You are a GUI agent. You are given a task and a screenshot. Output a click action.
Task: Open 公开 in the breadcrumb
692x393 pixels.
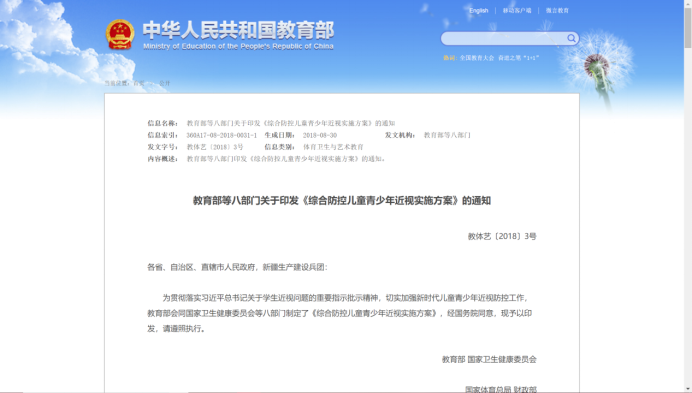pos(165,83)
